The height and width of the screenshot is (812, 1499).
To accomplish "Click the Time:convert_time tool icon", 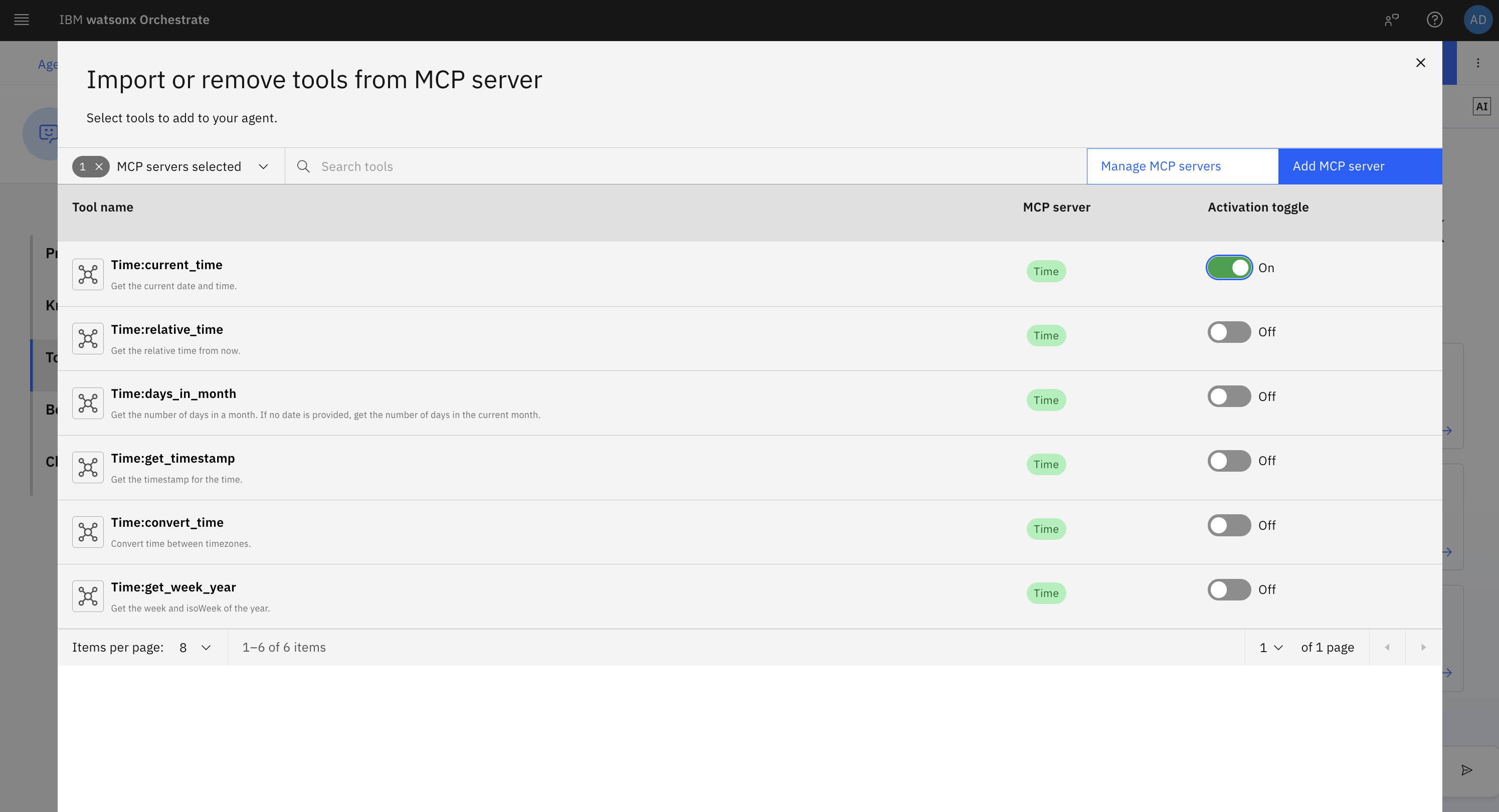I will (x=88, y=532).
